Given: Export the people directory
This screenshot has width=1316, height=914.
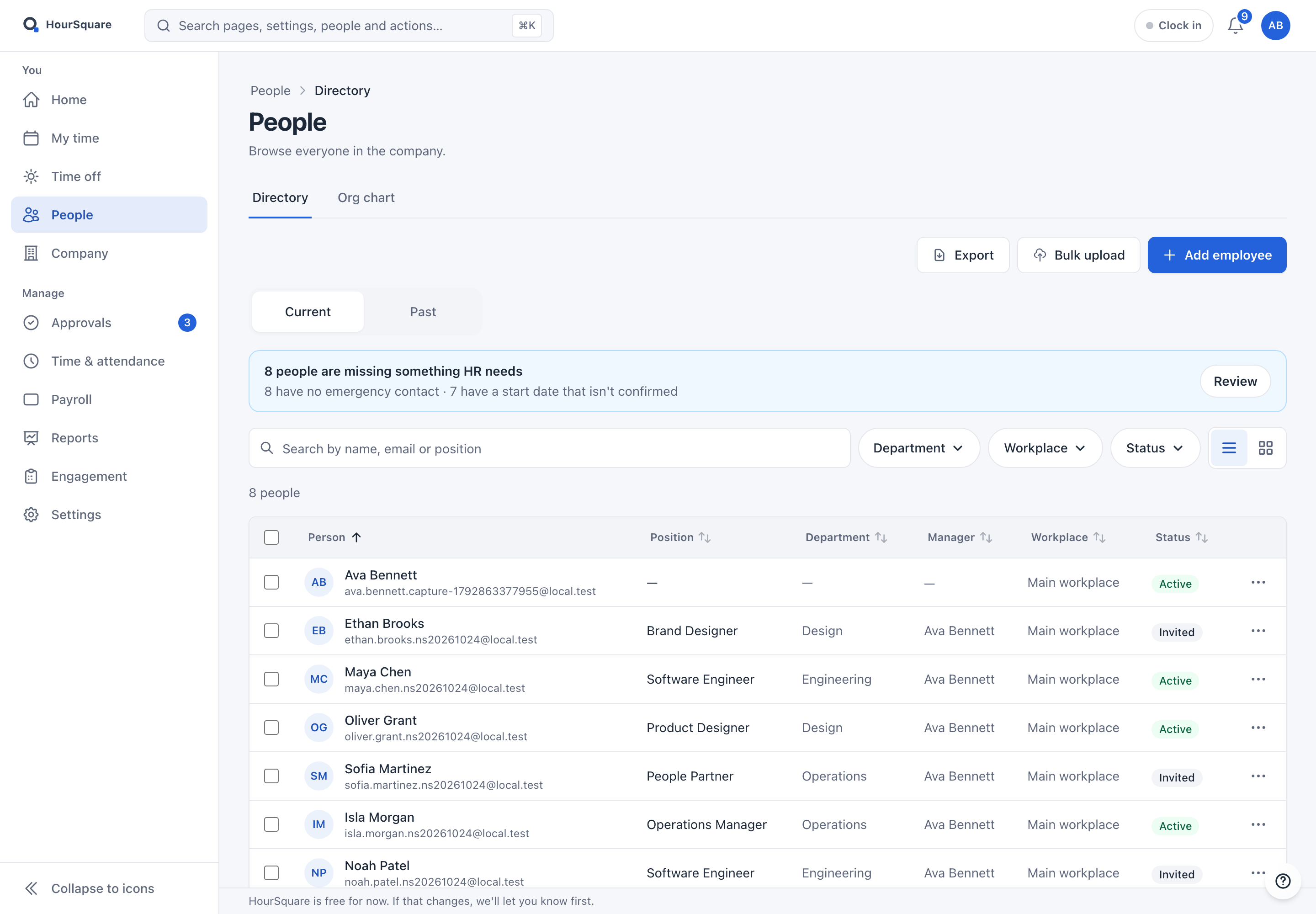Looking at the screenshot, I should click(963, 255).
